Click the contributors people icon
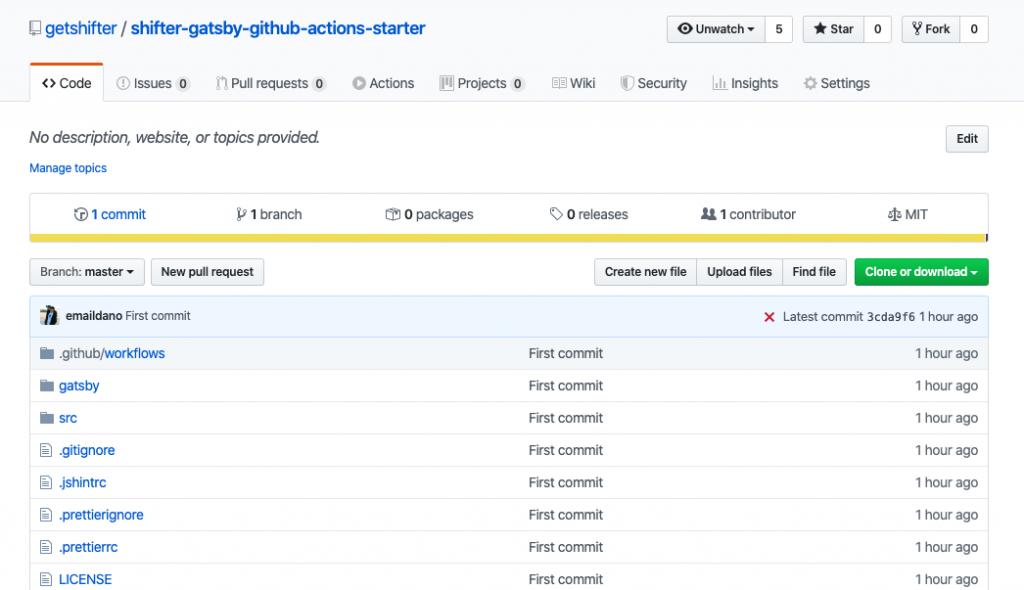The width and height of the screenshot is (1024, 590). pyautogui.click(x=708, y=214)
